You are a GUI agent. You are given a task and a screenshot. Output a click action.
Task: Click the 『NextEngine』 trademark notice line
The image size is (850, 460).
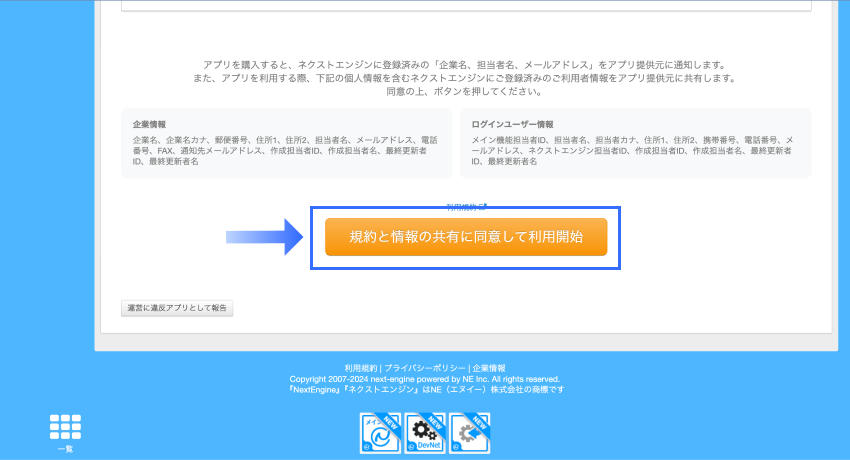[x=426, y=389]
